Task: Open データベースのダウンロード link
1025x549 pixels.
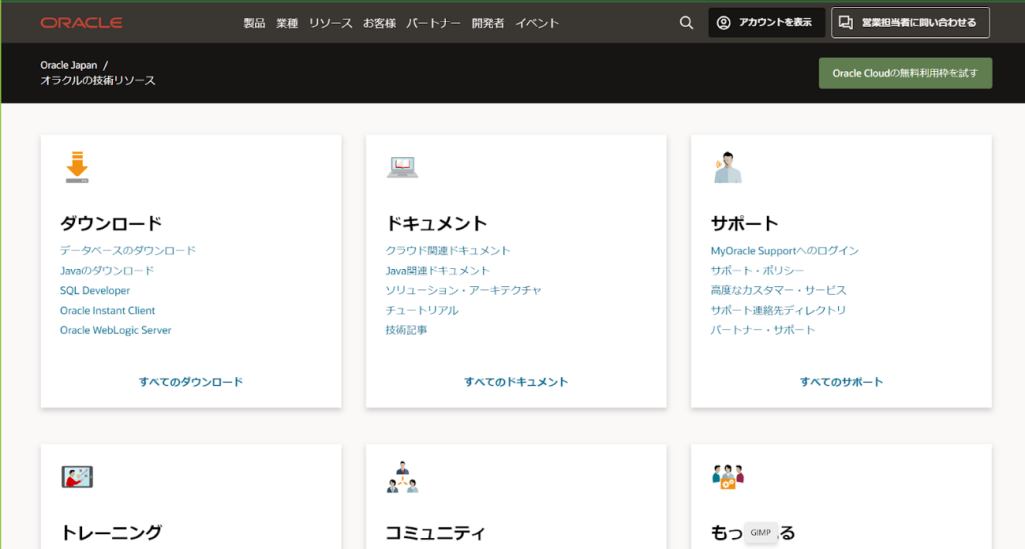Action: click(x=128, y=250)
